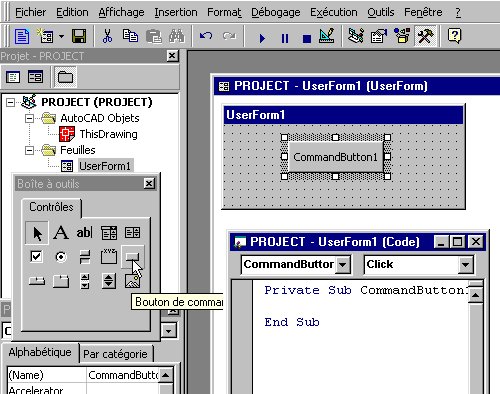Select the Frame control in Toolbox
The image size is (500, 394).
(x=109, y=257)
